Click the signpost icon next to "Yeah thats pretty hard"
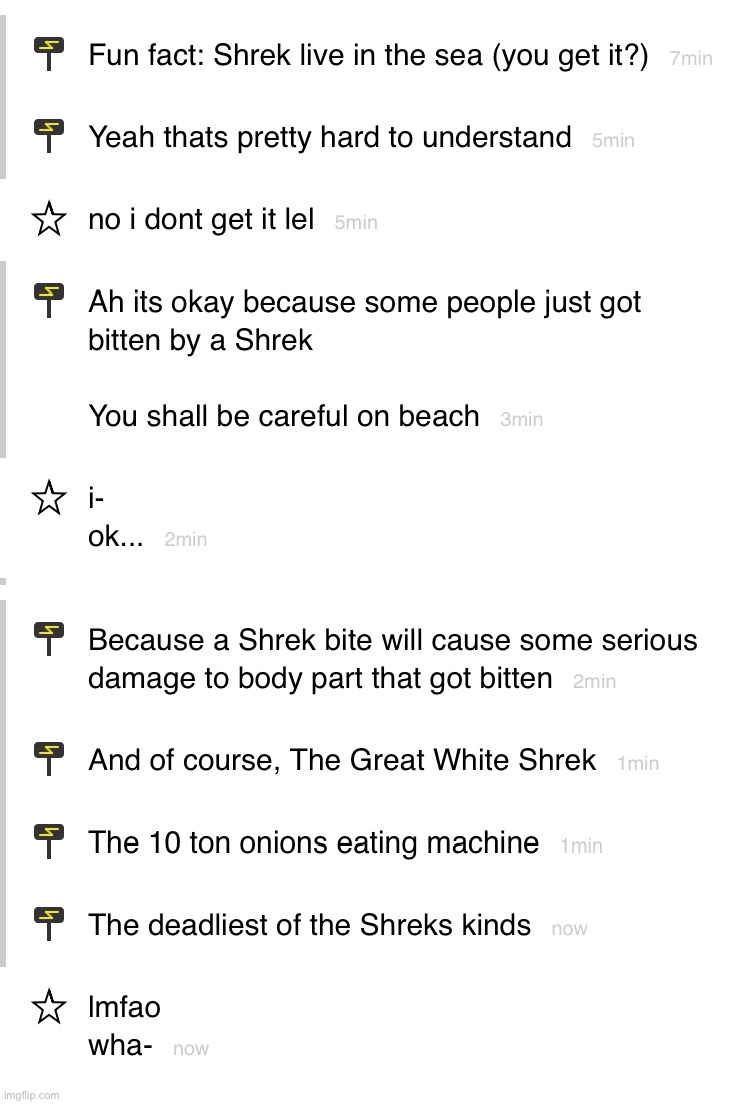 pos(49,136)
